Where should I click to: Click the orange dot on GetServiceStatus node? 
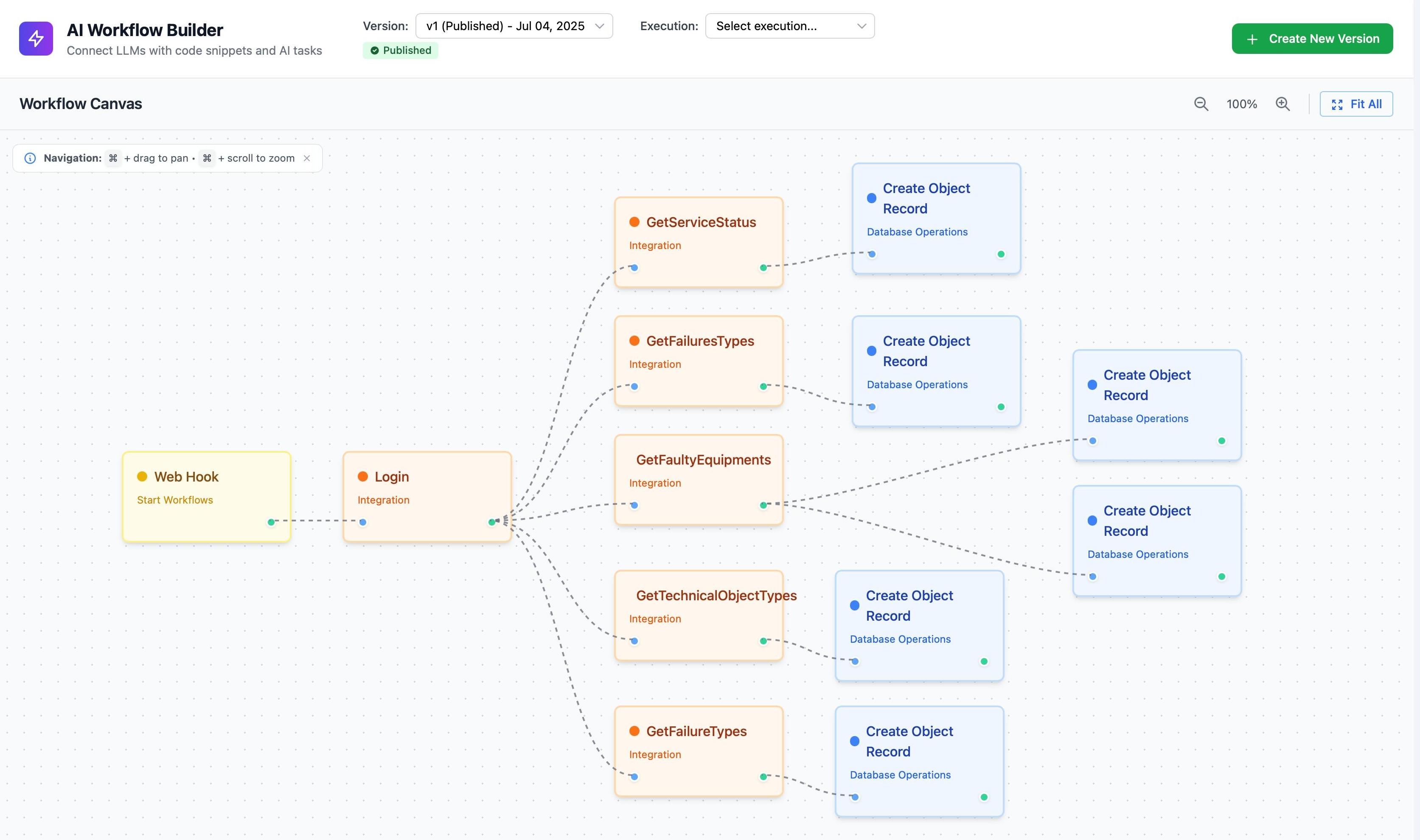634,222
